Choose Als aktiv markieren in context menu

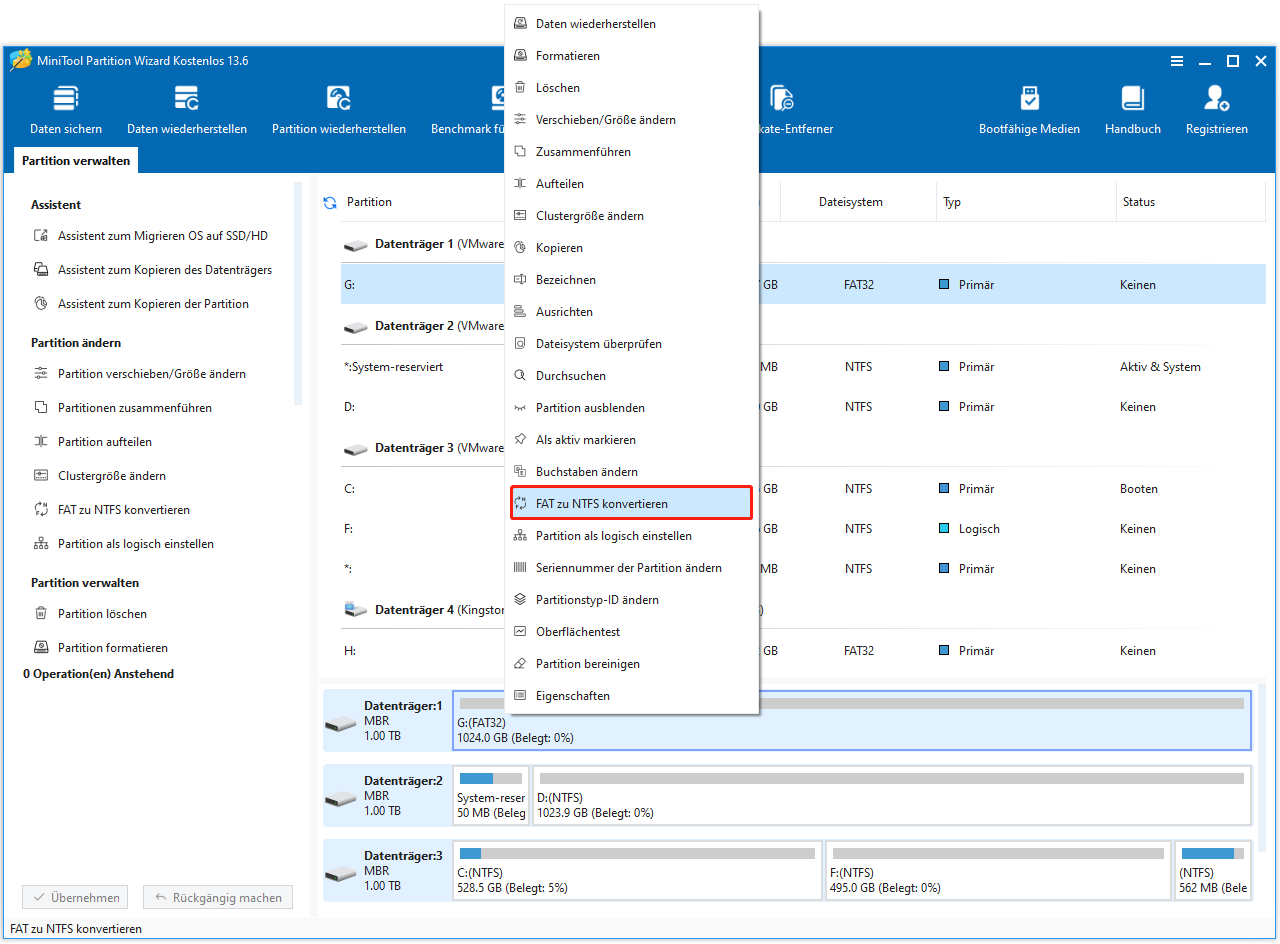point(631,440)
